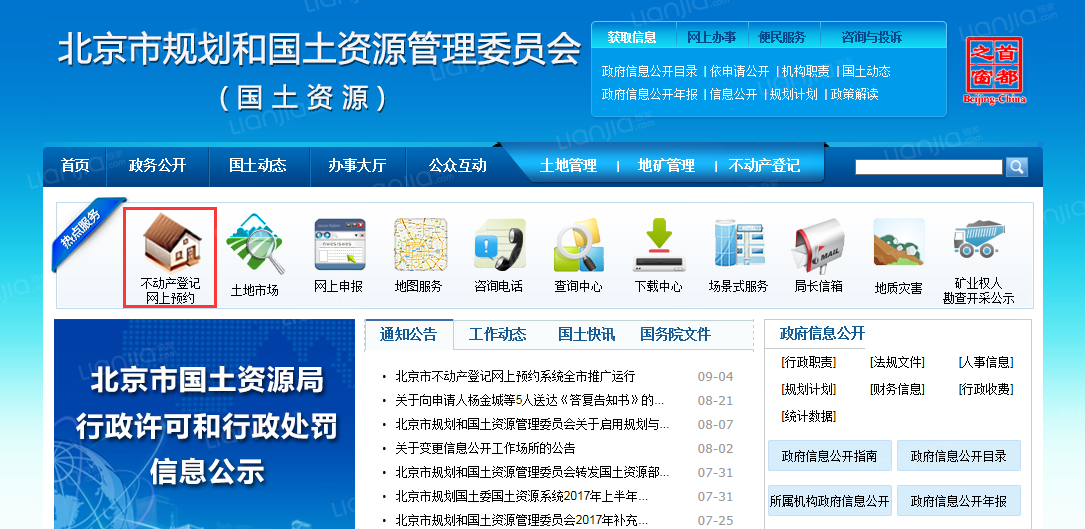Open [行政职责] link
1085x529 pixels.
[808, 362]
